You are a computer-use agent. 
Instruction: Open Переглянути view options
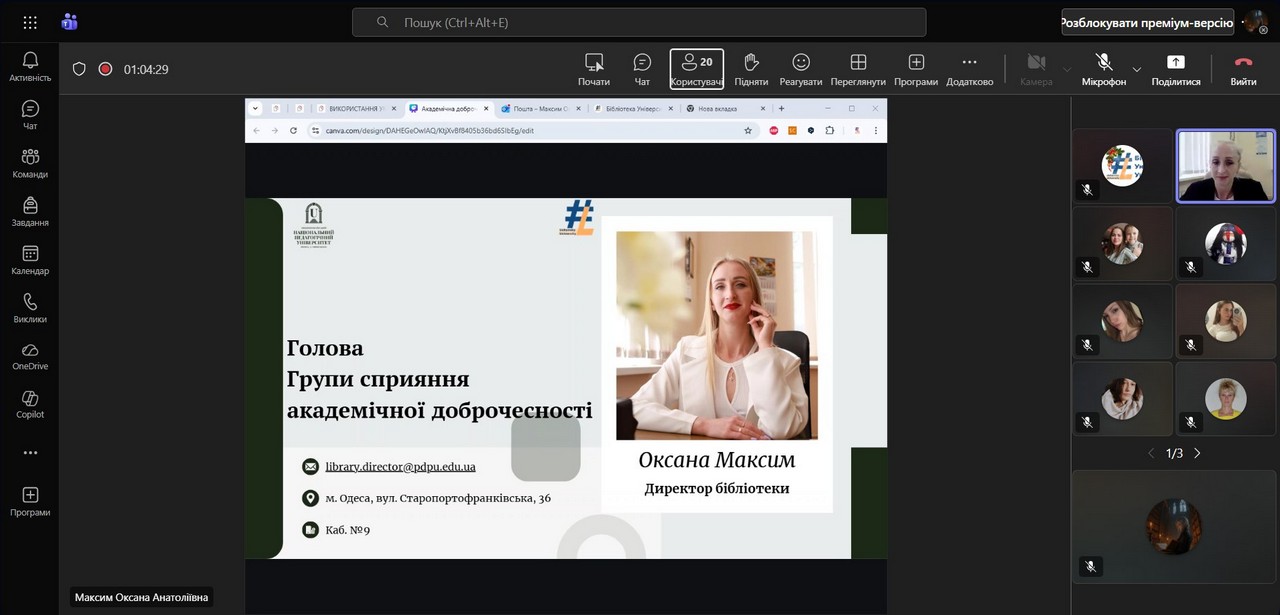click(858, 69)
